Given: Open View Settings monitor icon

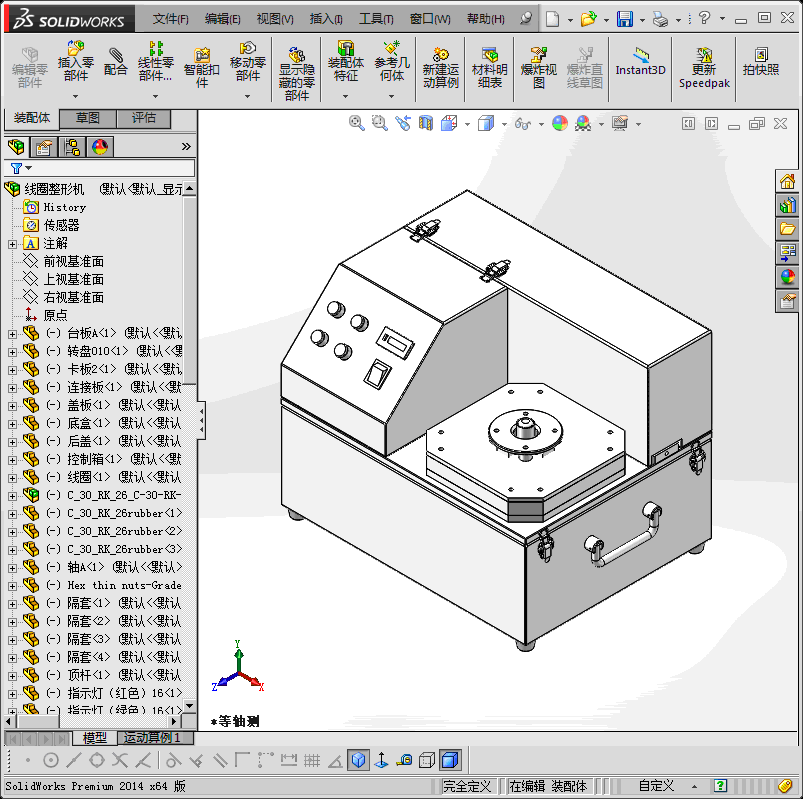Looking at the screenshot, I should (620, 123).
